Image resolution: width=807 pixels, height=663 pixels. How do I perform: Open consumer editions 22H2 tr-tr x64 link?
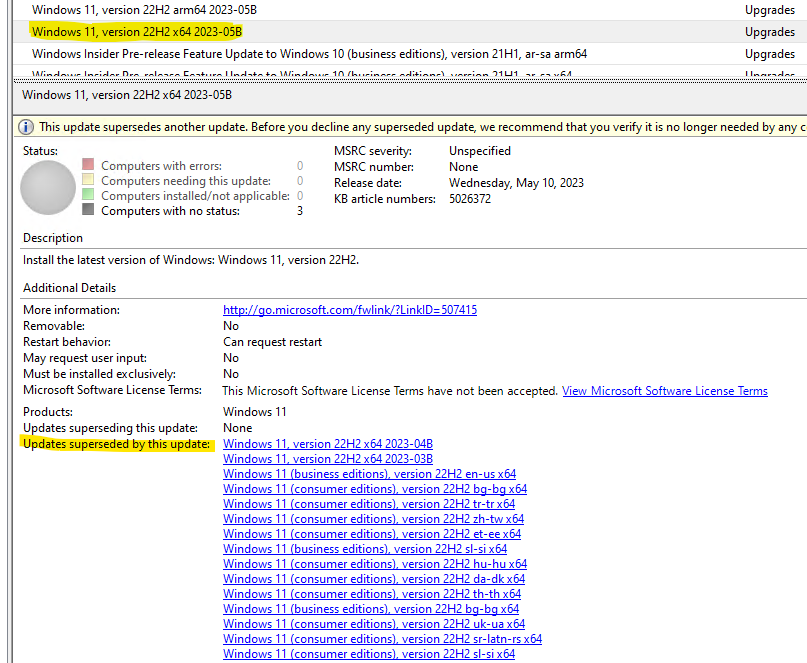369,503
